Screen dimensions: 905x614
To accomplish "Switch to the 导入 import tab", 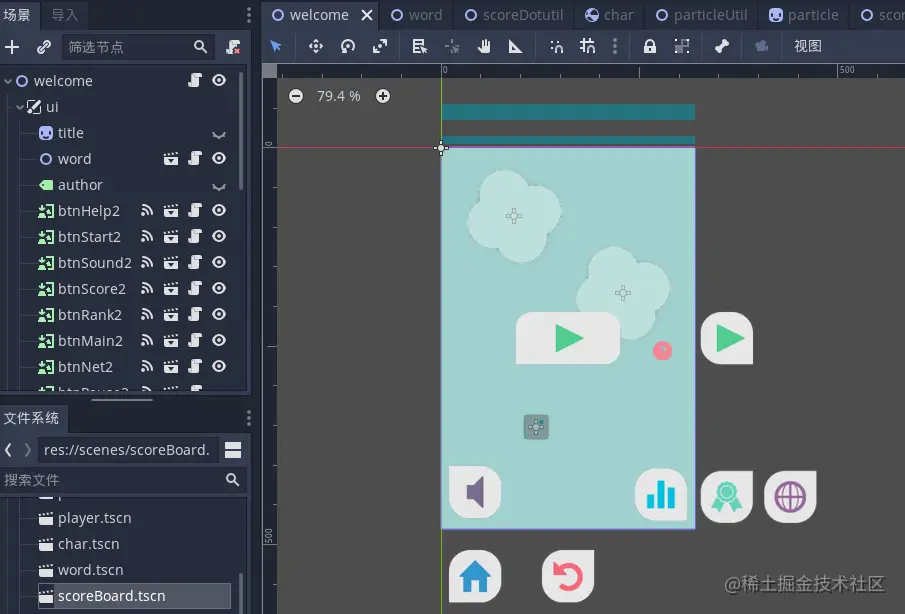I will pyautogui.click(x=65, y=14).
